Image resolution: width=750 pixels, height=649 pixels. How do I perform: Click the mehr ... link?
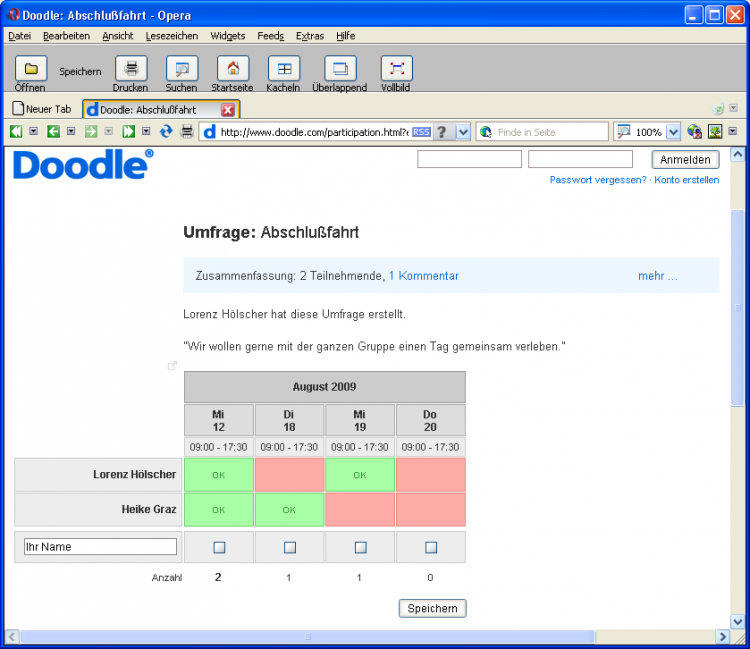tap(658, 276)
